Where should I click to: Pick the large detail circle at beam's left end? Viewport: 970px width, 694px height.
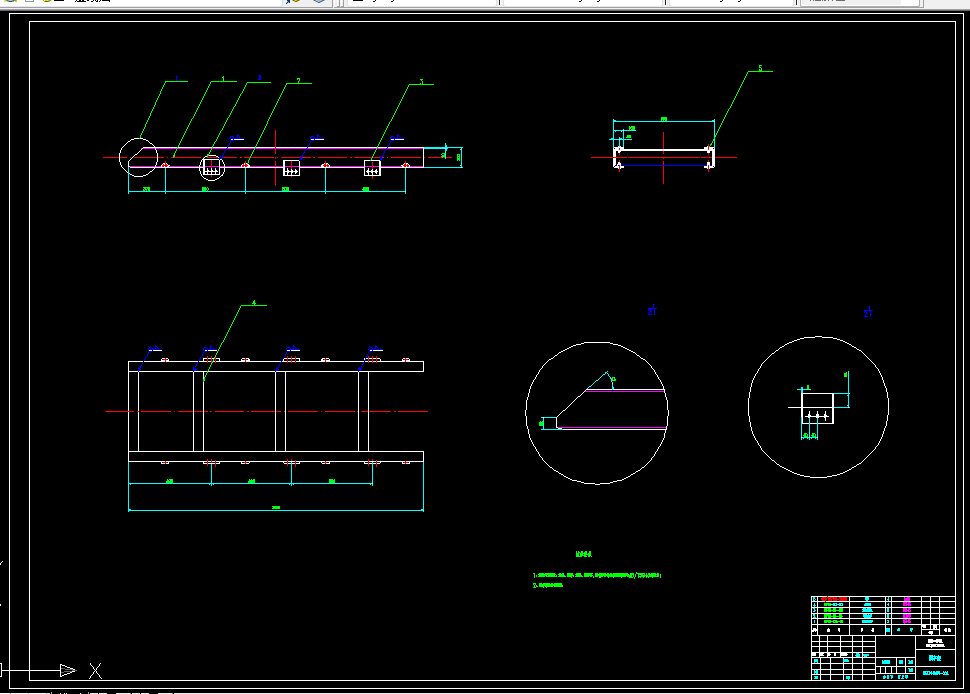[x=138, y=158]
